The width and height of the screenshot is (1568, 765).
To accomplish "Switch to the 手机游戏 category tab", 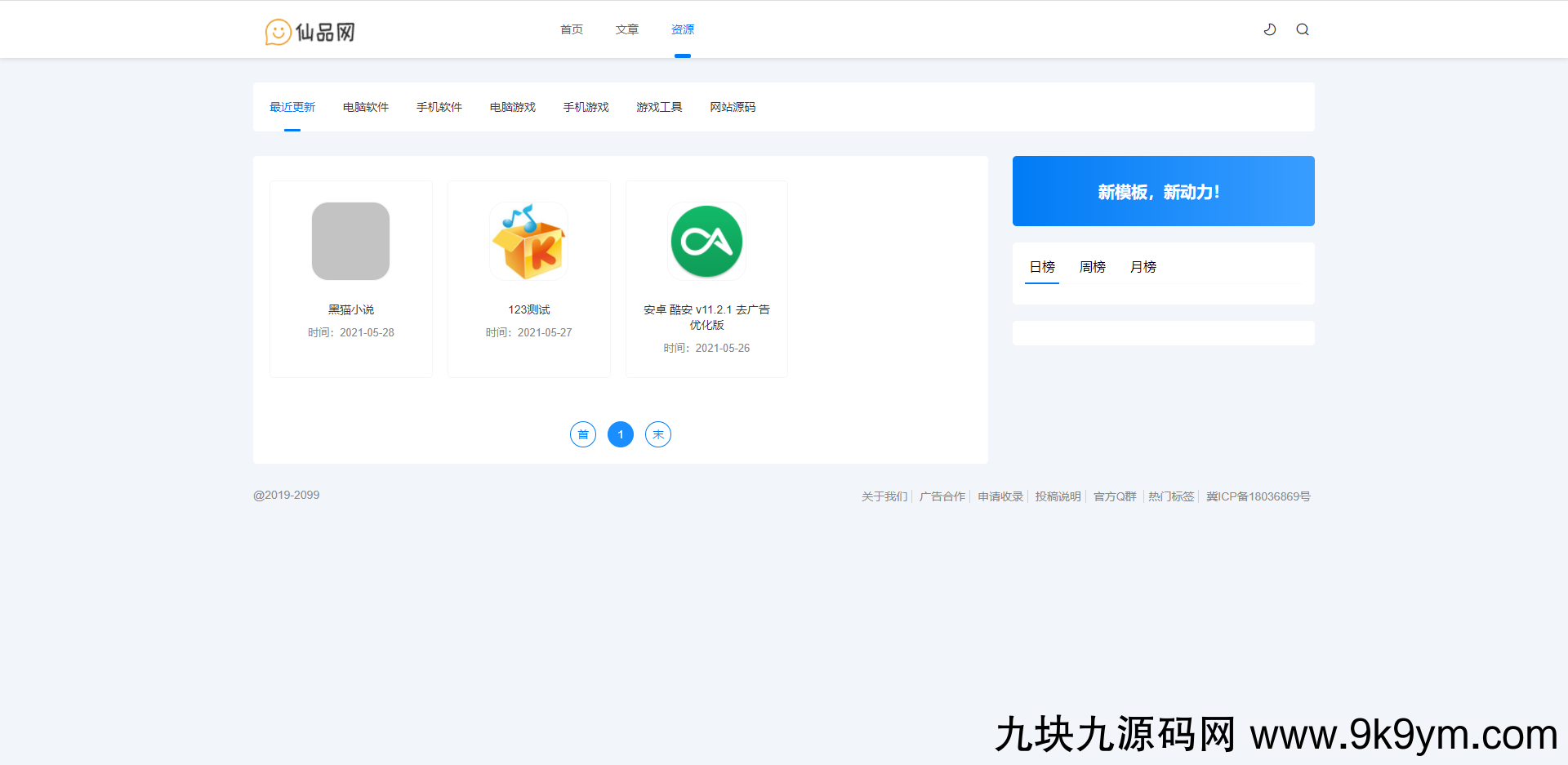I will pos(586,107).
